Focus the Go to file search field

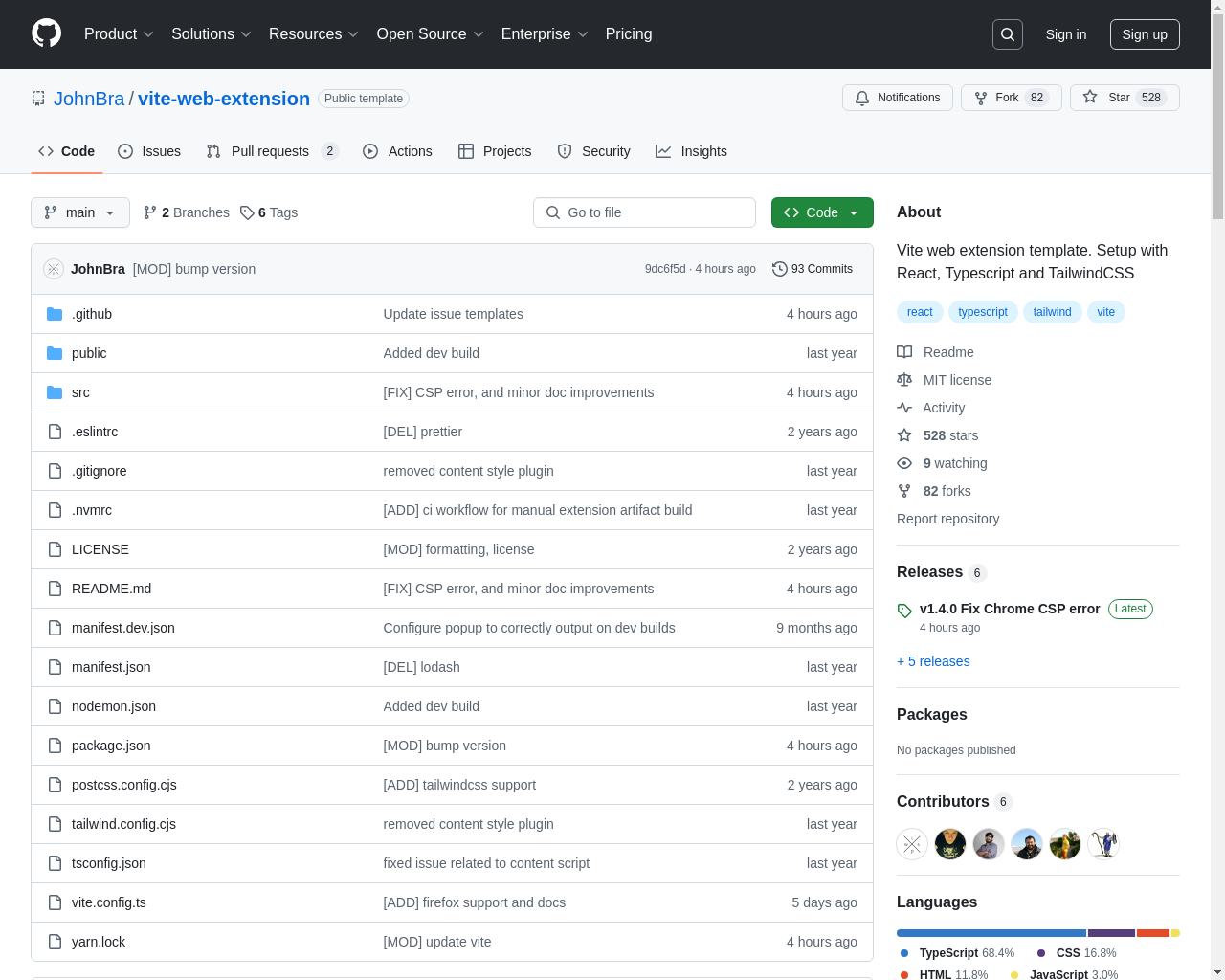pos(644,212)
